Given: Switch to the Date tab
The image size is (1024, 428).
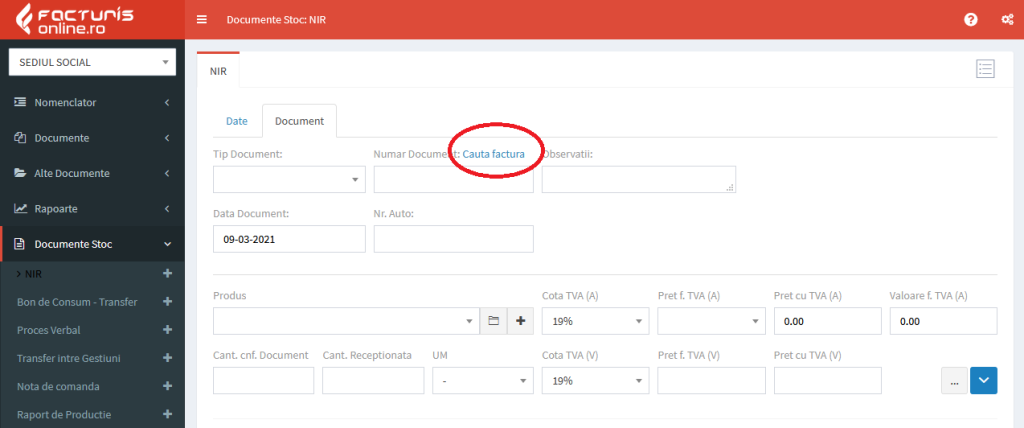Looking at the screenshot, I should click(x=237, y=121).
